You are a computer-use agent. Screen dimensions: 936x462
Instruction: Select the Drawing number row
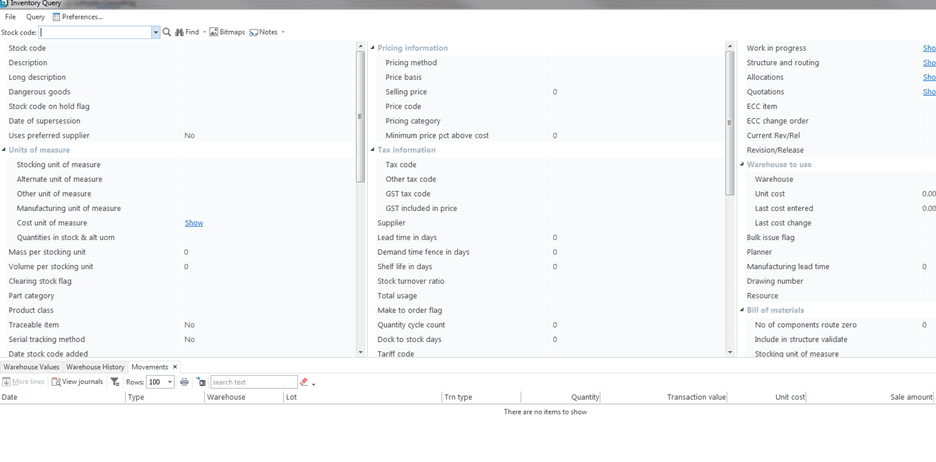click(x=840, y=281)
